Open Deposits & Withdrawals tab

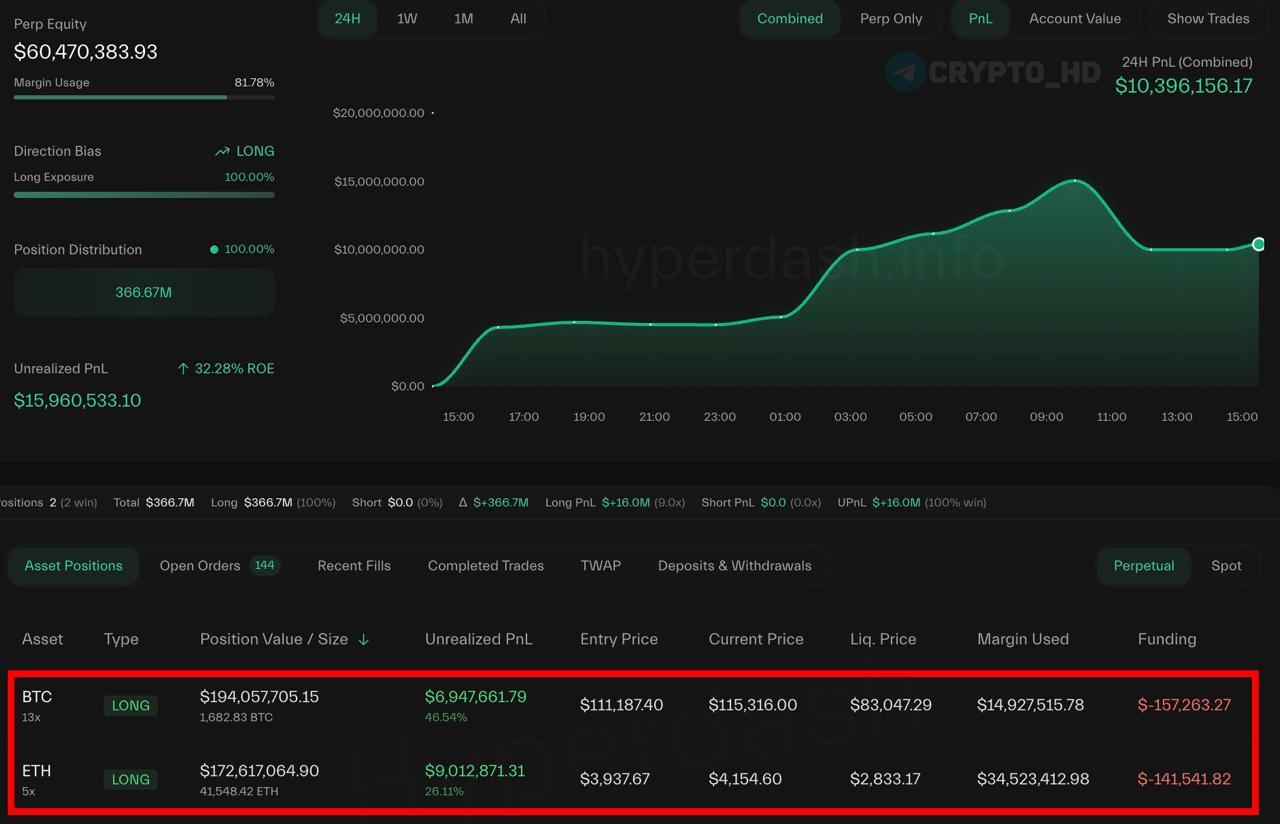point(735,566)
